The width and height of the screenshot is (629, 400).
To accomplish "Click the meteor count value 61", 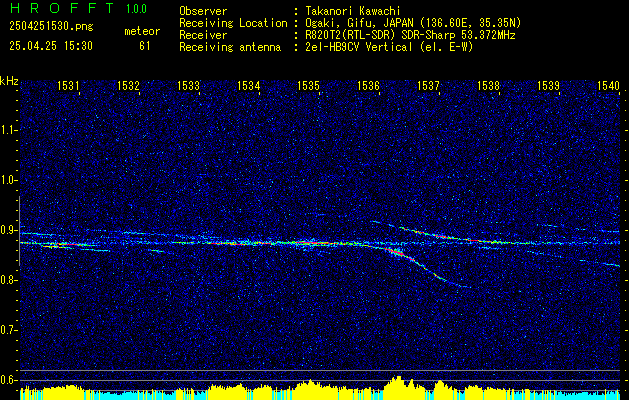I will 145,46.
